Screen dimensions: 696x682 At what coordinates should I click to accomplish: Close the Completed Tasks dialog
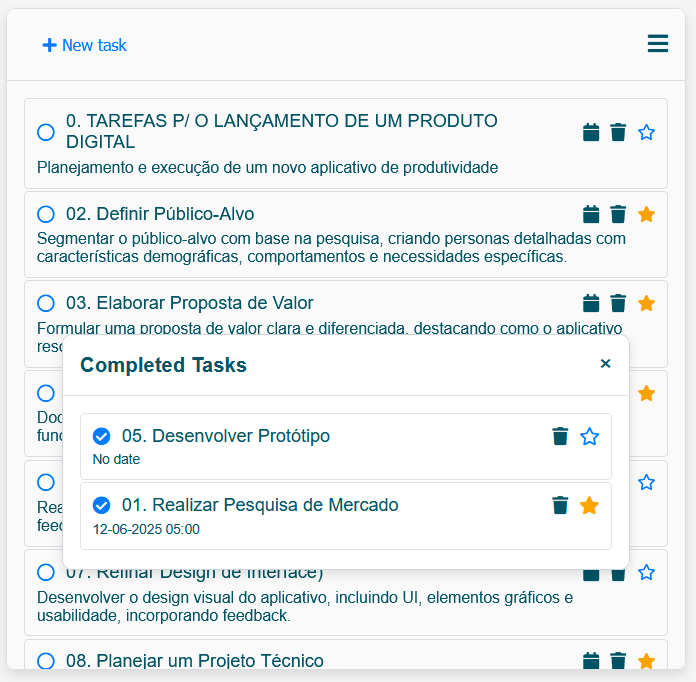point(605,364)
